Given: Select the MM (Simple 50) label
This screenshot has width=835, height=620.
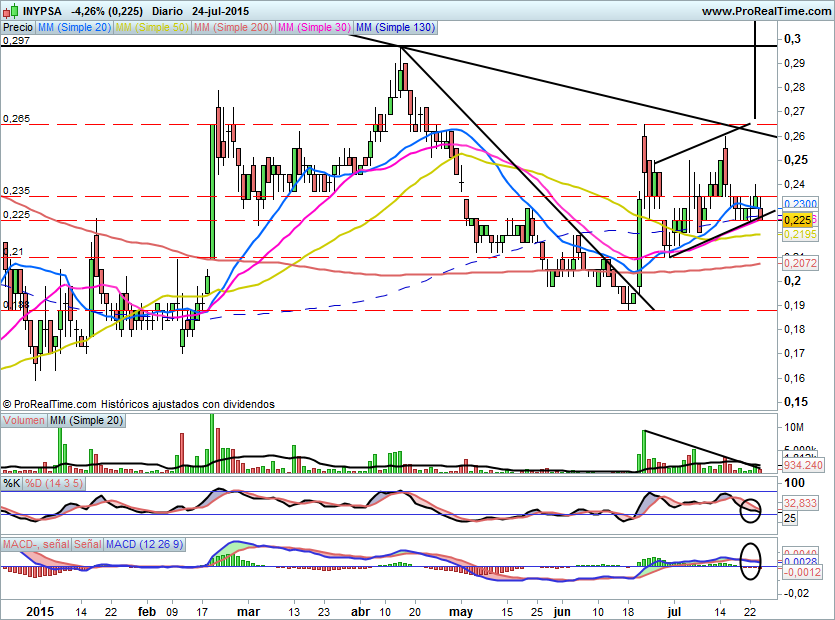Looking at the screenshot, I should click(152, 27).
